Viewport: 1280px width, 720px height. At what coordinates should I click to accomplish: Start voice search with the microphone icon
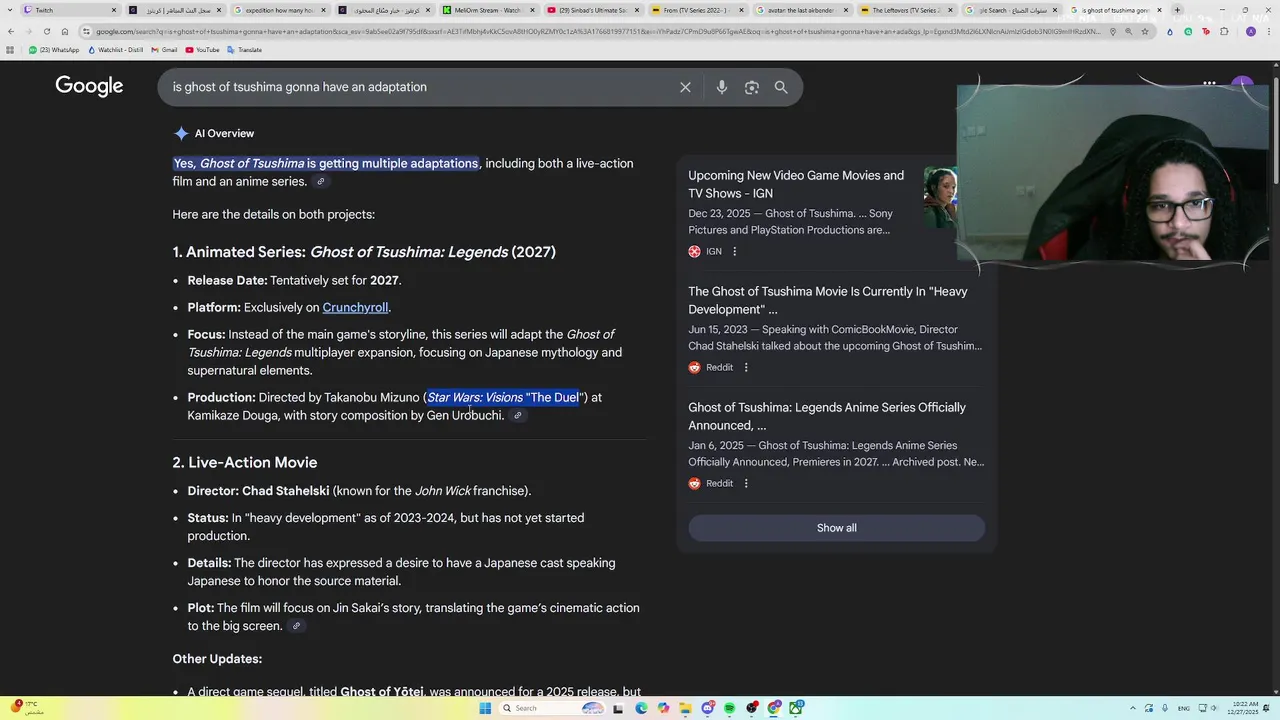point(721,87)
